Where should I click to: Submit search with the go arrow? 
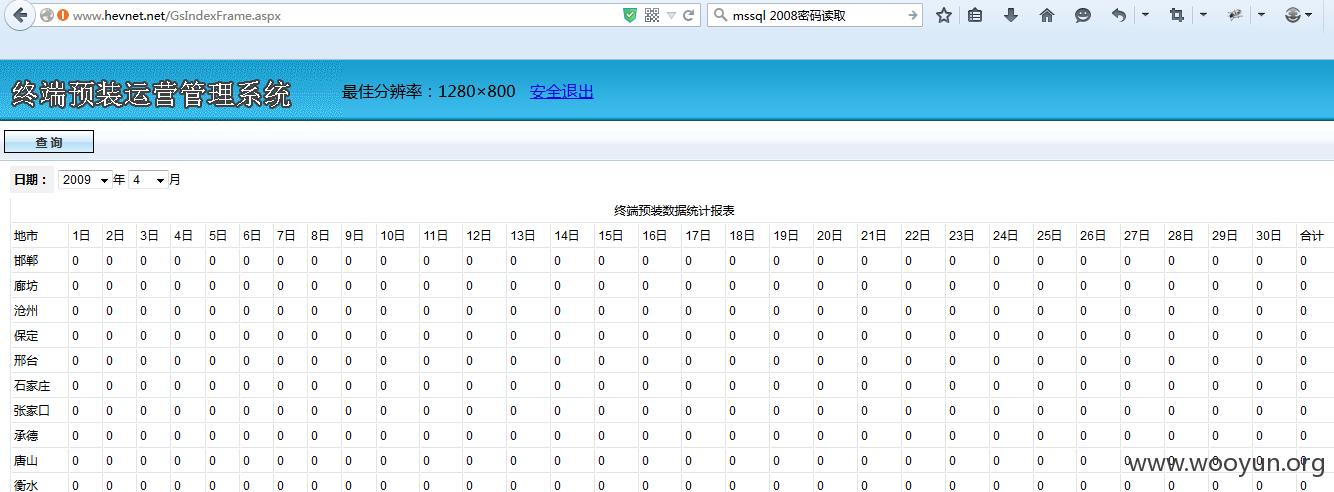click(x=912, y=15)
